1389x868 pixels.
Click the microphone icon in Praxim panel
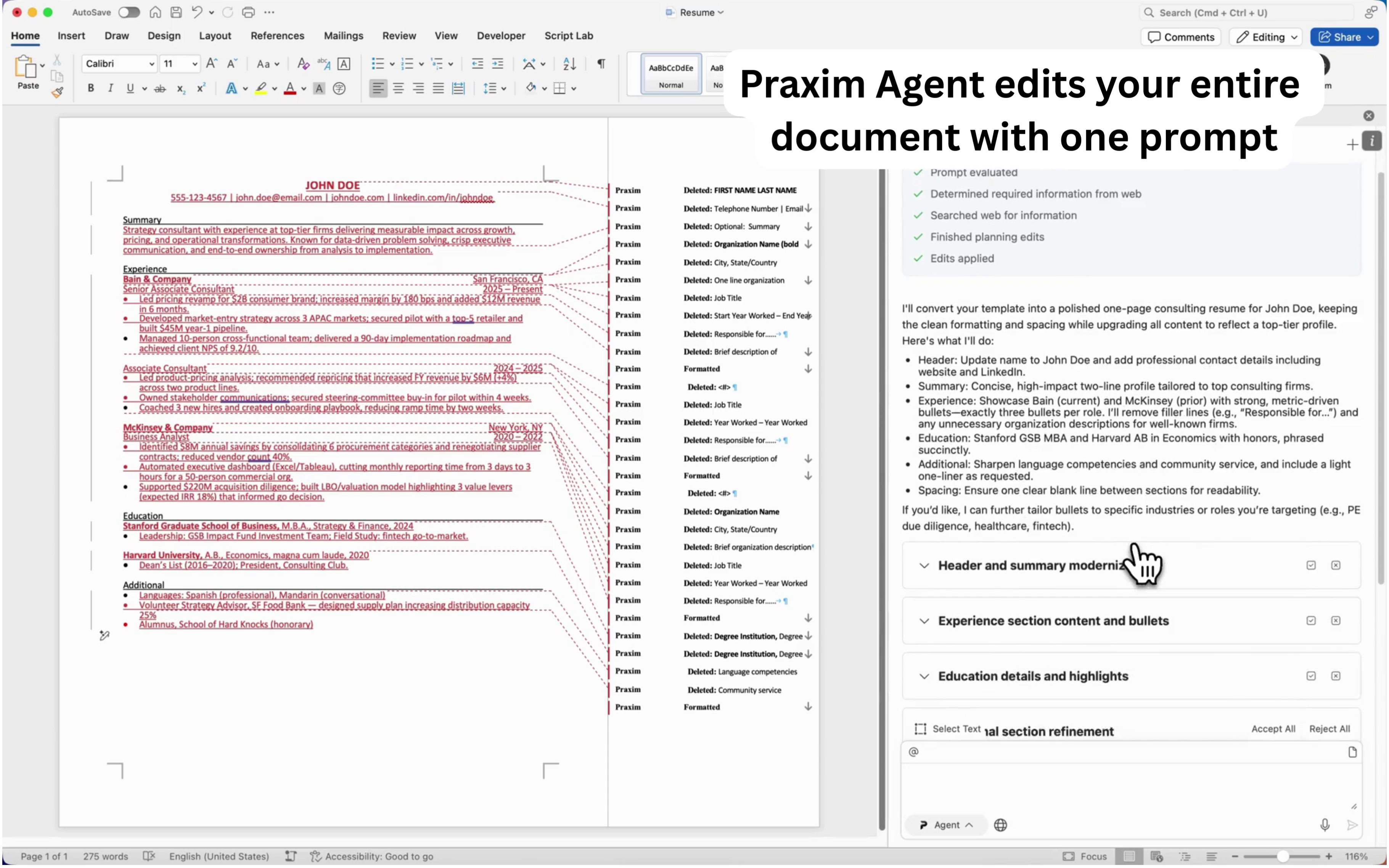pyautogui.click(x=1324, y=825)
